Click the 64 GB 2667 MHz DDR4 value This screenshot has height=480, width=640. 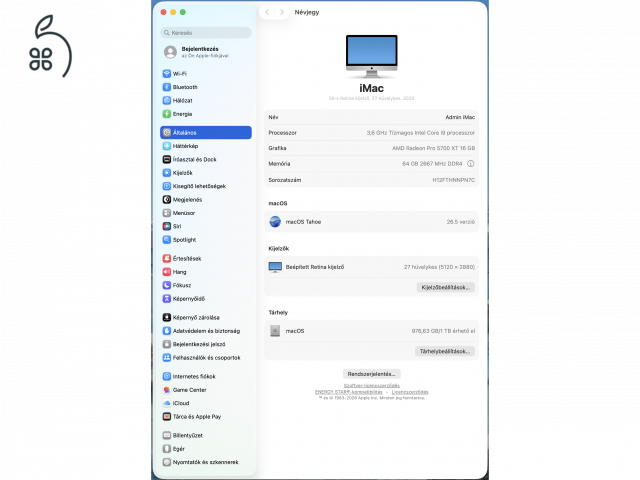tap(432, 164)
